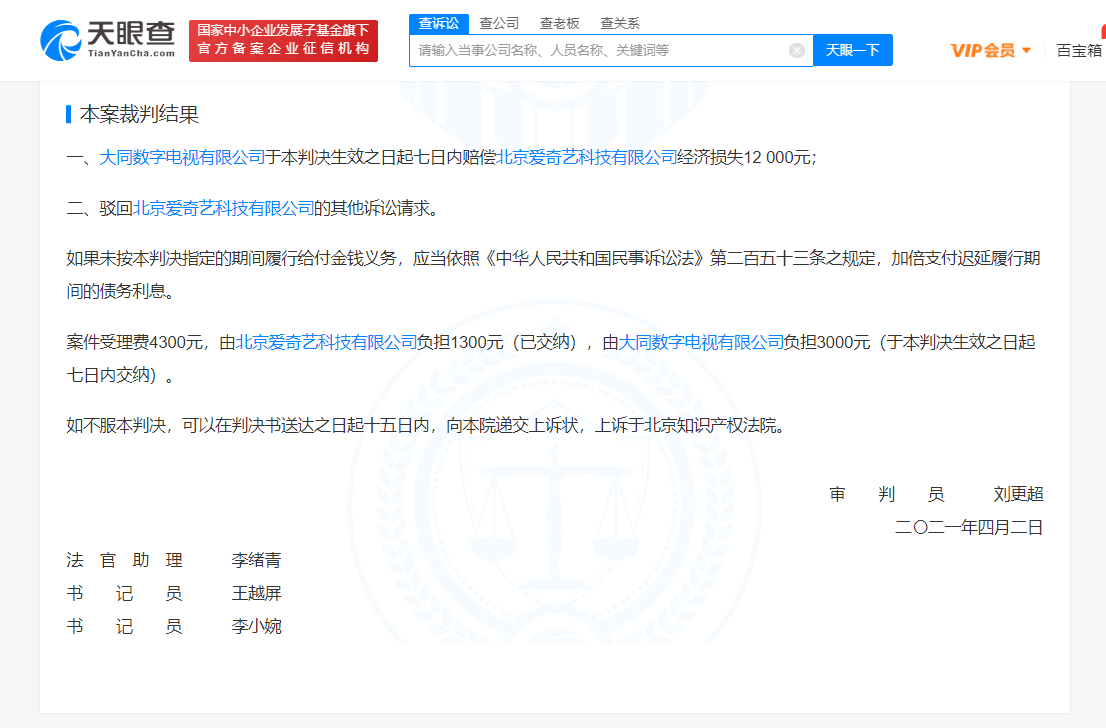Select the 本案裁判结果 section heading
1106x728 pixels.
pyautogui.click(x=140, y=114)
